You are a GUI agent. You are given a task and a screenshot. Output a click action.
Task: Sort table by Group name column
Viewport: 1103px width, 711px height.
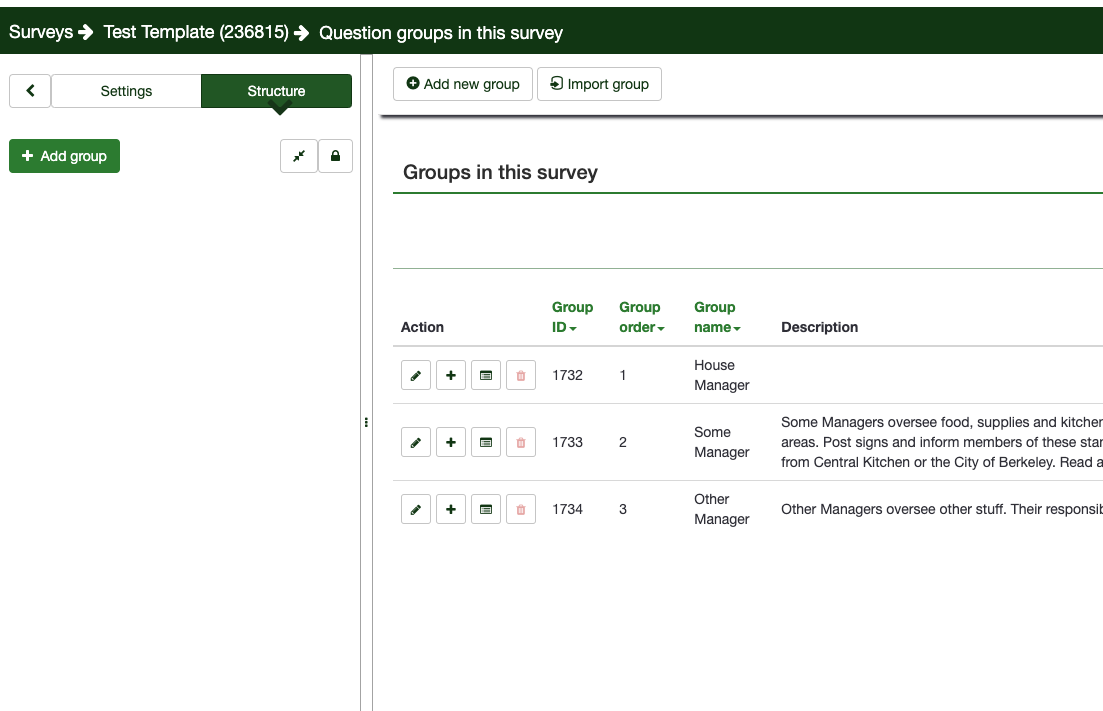[x=717, y=317]
